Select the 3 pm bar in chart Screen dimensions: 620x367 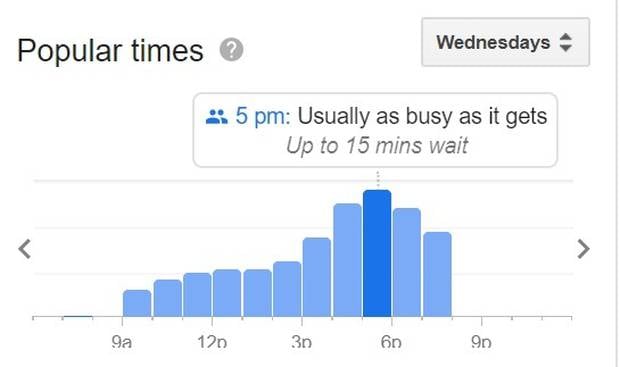point(317,277)
